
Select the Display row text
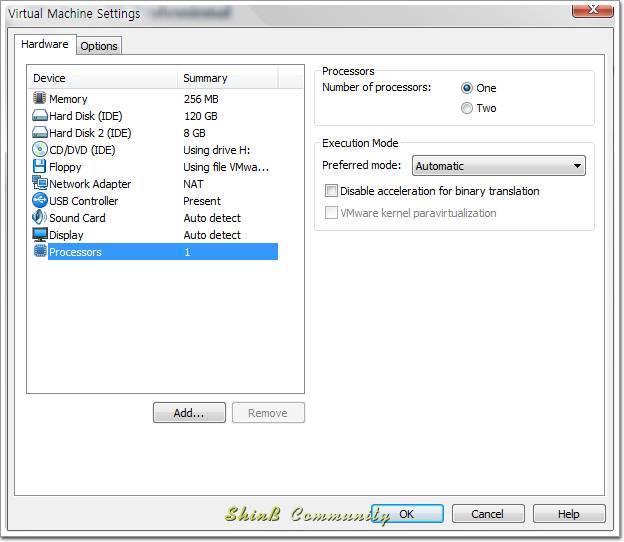pos(66,235)
